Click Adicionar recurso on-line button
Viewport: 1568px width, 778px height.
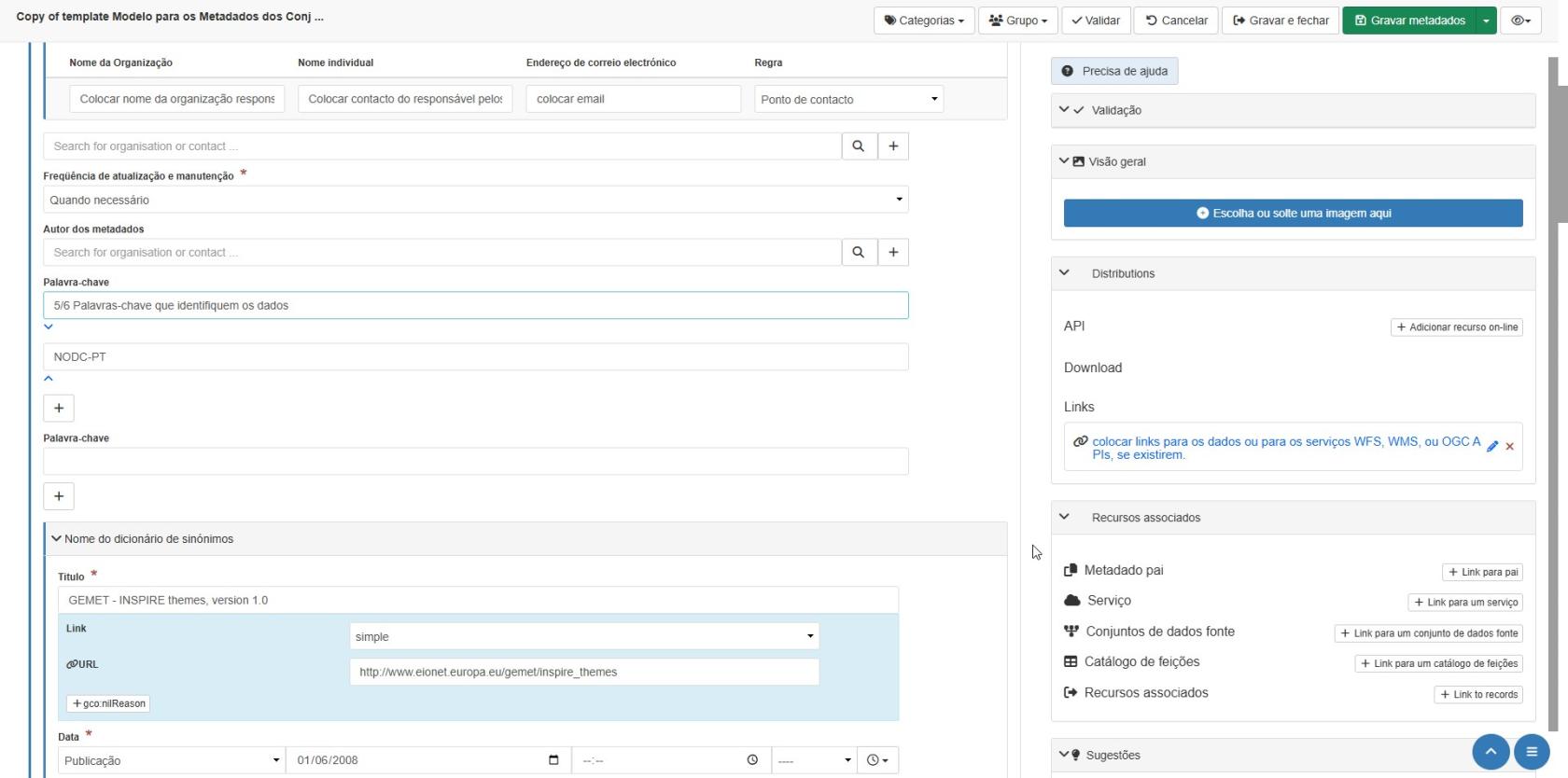[x=1456, y=327]
